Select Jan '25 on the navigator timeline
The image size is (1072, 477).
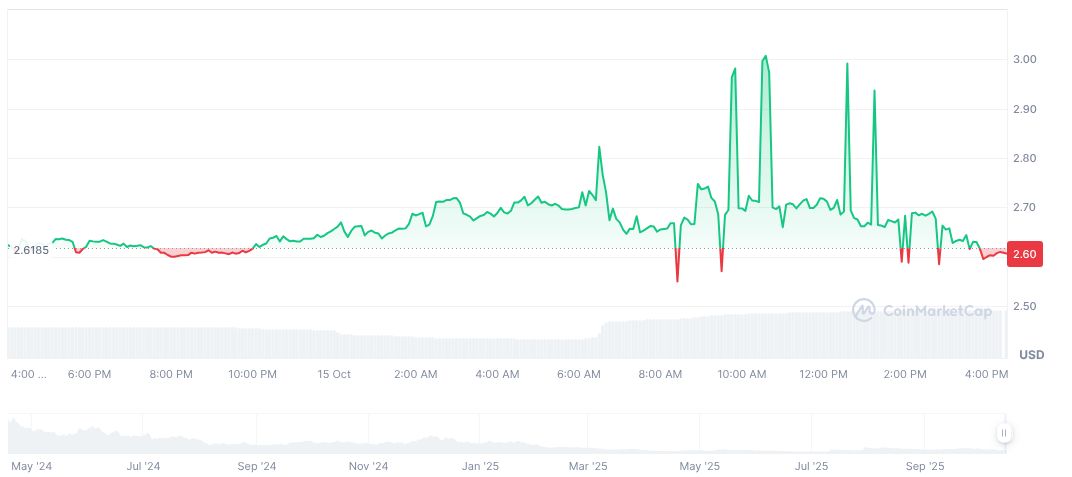point(481,466)
